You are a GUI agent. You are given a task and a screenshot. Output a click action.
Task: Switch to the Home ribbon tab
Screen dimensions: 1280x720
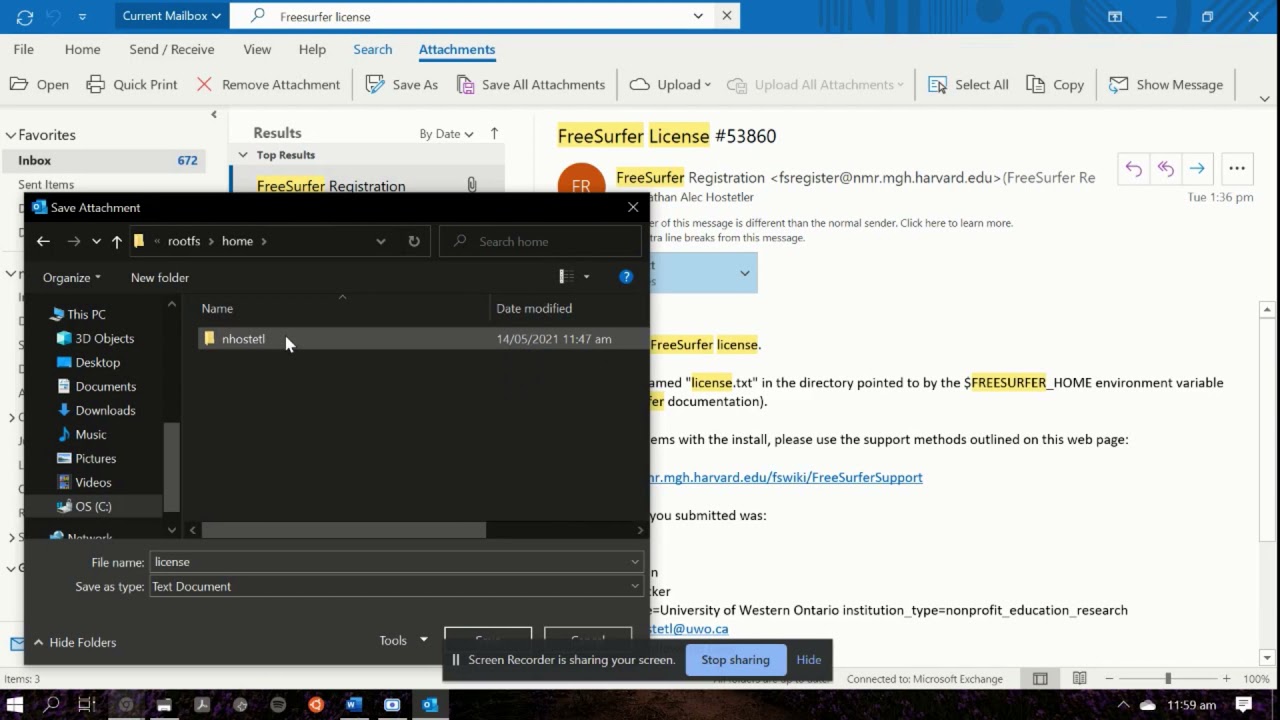[82, 49]
